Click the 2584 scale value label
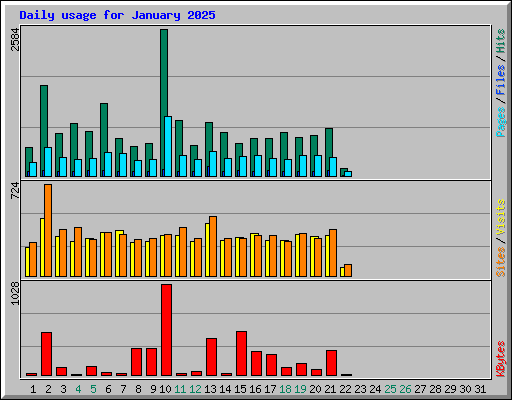 pos(15,39)
